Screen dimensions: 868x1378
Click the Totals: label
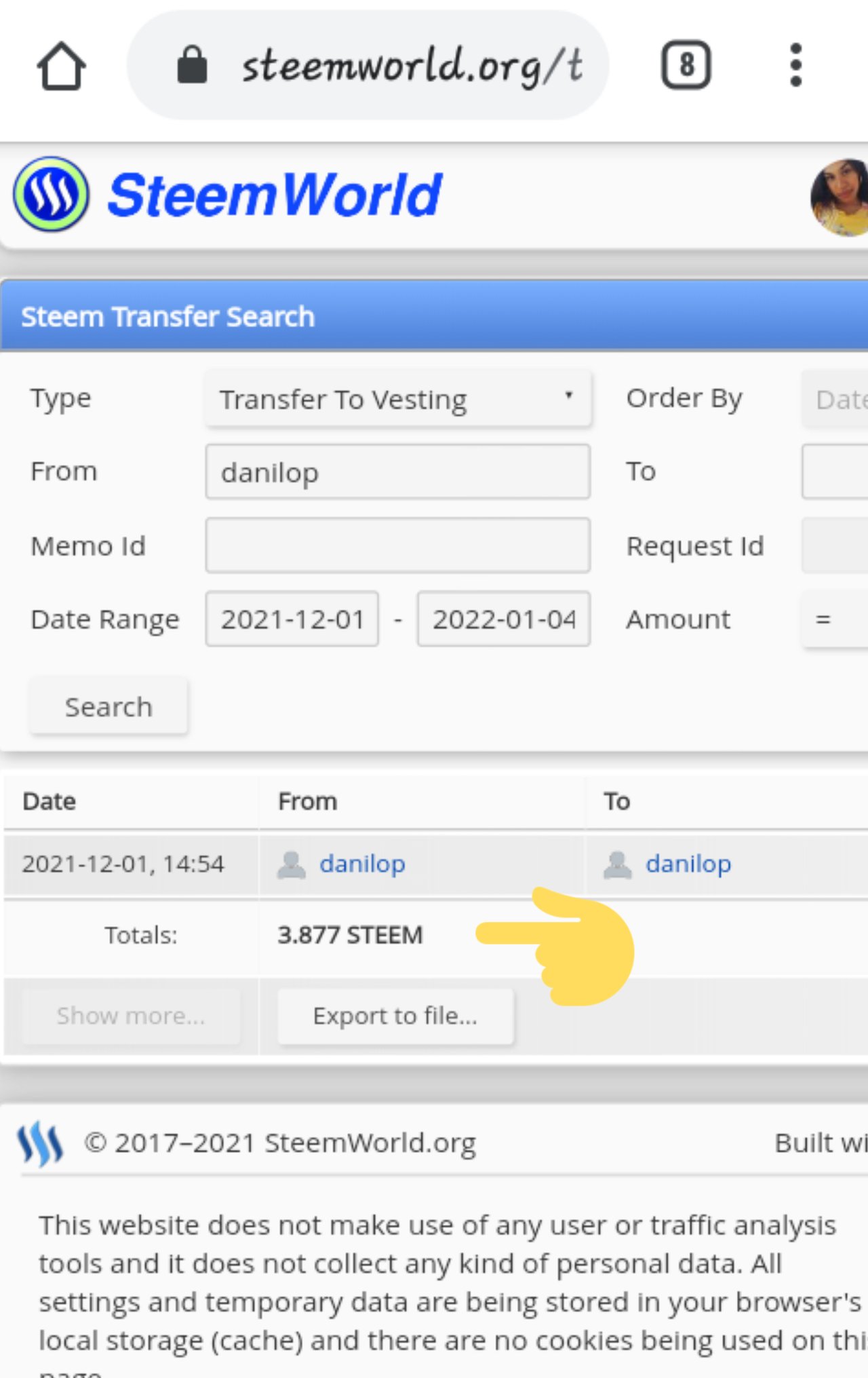140,935
